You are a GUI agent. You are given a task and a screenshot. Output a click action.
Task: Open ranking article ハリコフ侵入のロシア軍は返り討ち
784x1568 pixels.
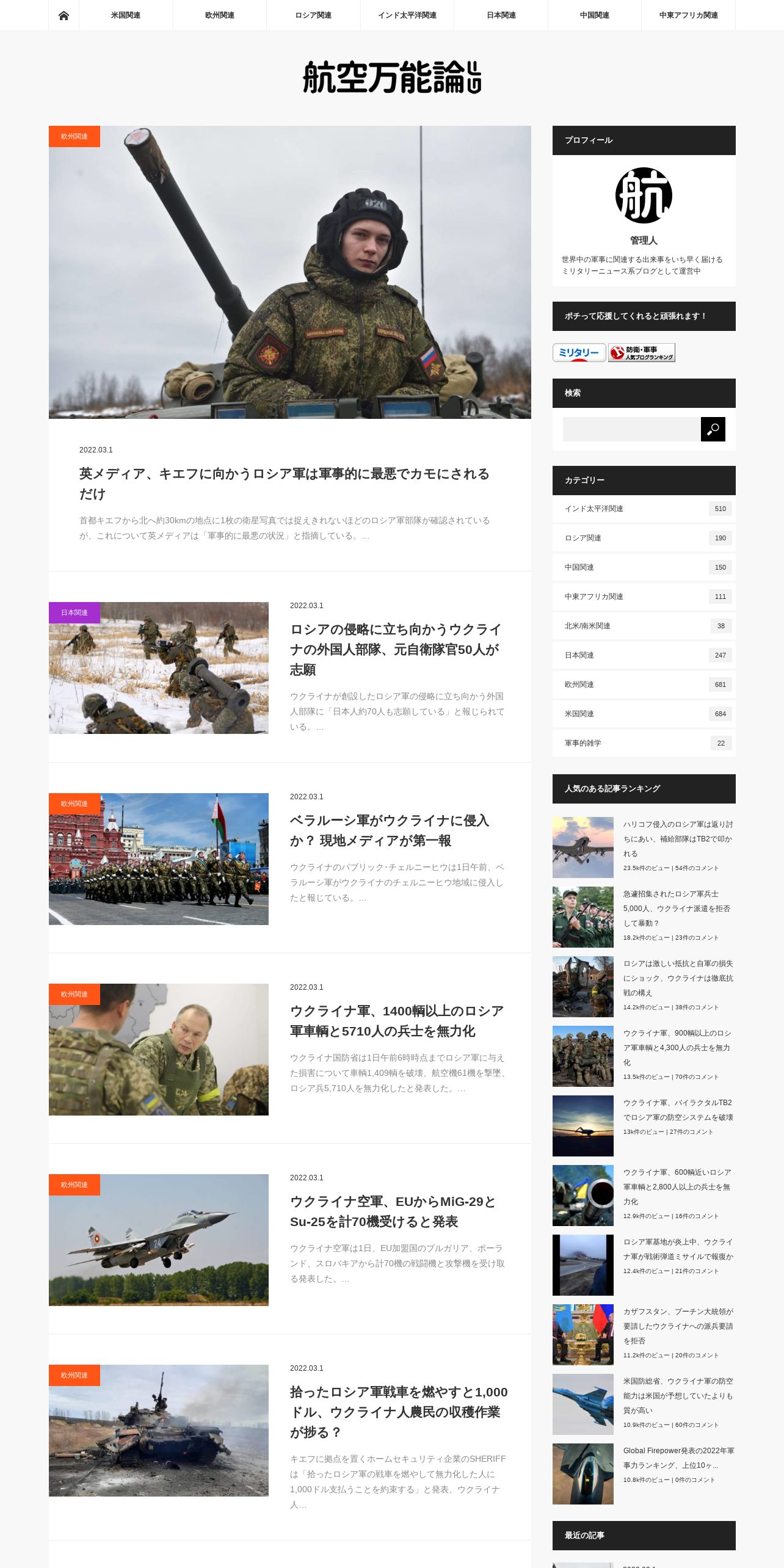tap(678, 839)
